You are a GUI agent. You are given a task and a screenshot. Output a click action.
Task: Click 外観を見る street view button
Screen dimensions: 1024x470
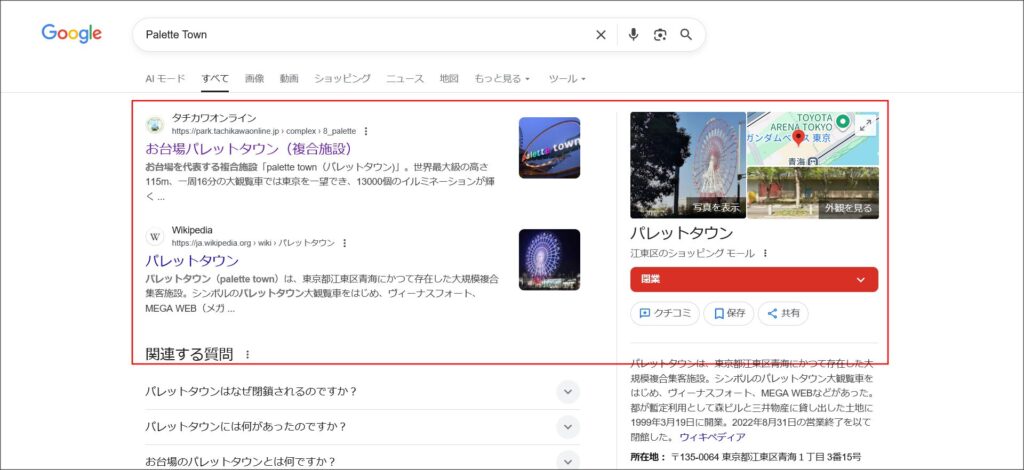848,208
